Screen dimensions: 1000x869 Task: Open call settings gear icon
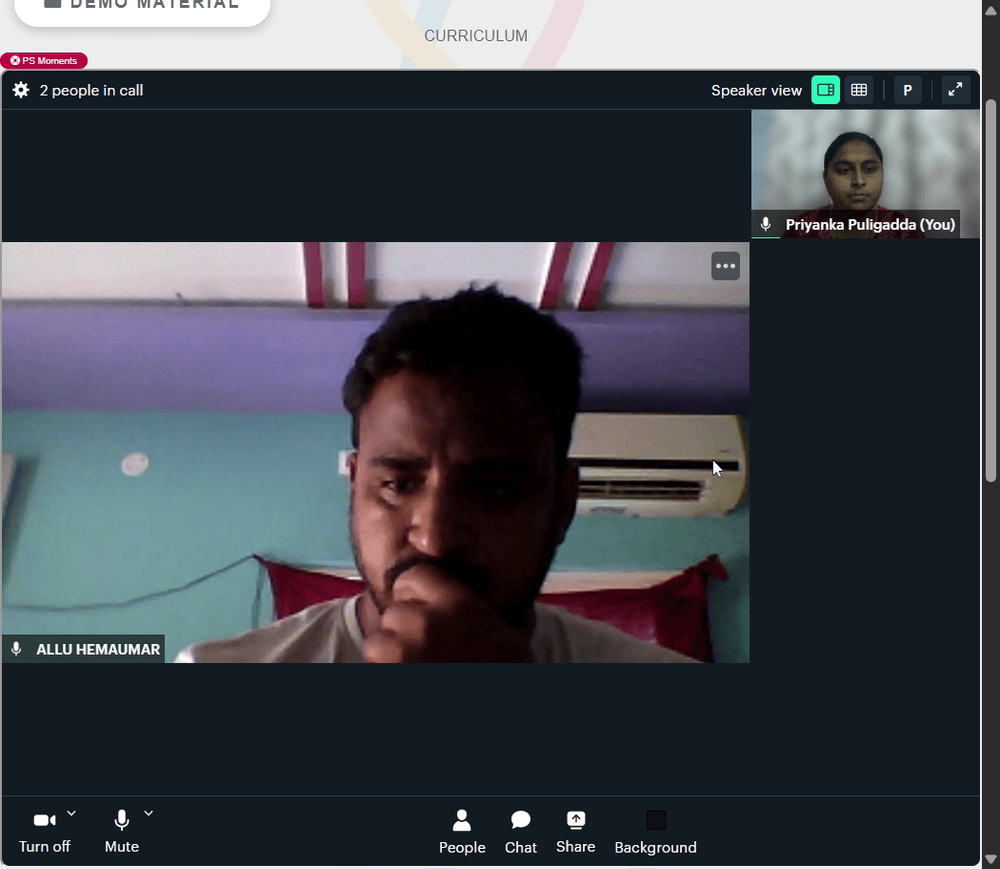pos(21,90)
